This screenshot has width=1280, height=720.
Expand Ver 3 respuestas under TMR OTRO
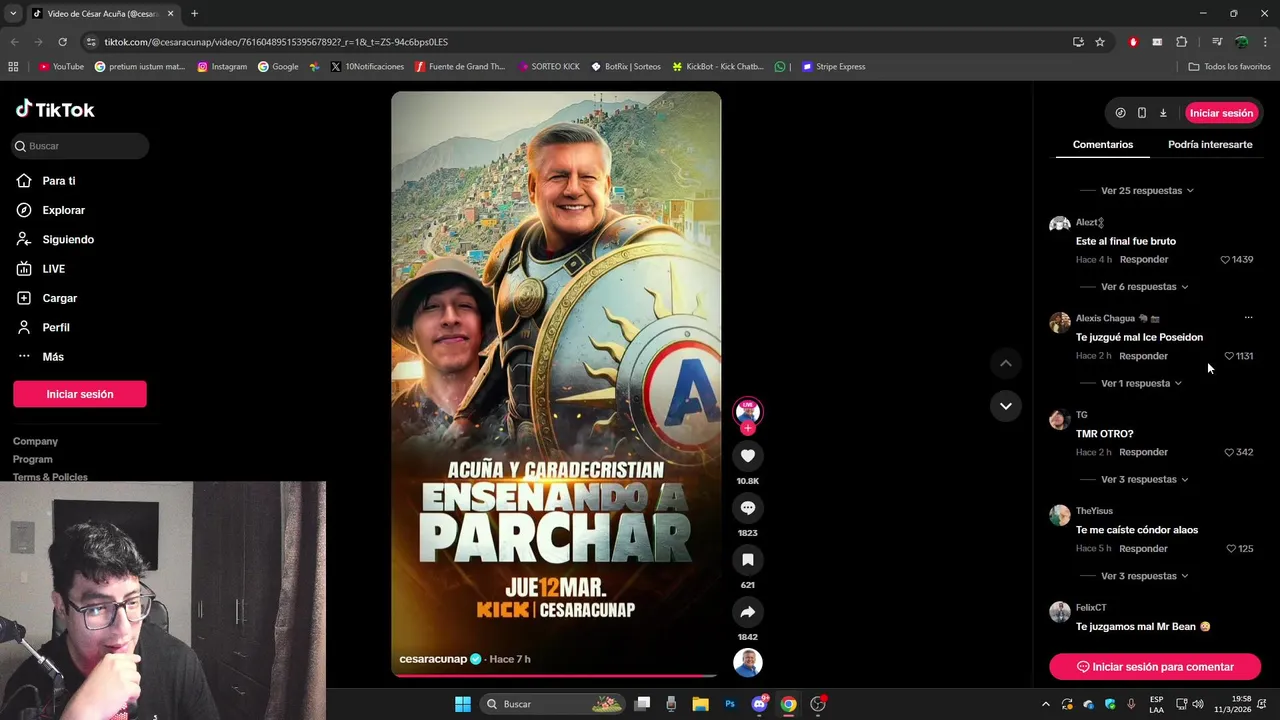[x=1145, y=480]
